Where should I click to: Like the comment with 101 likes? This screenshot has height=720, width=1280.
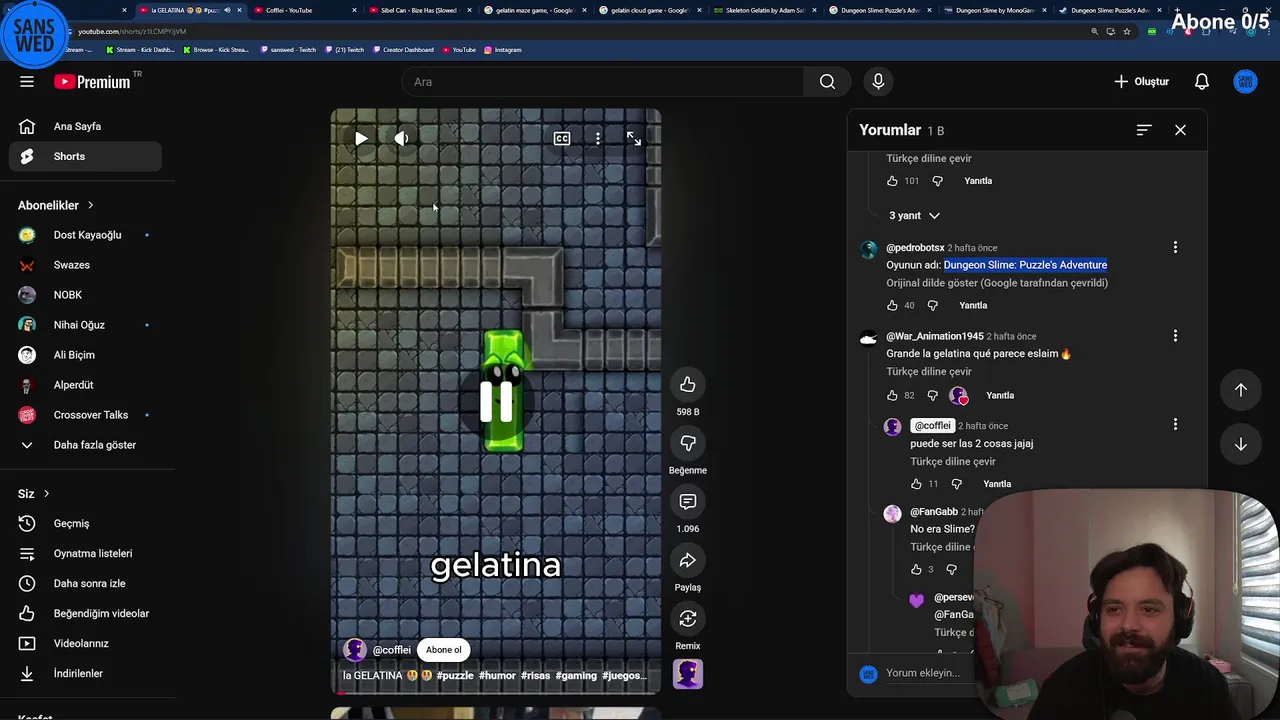click(892, 181)
